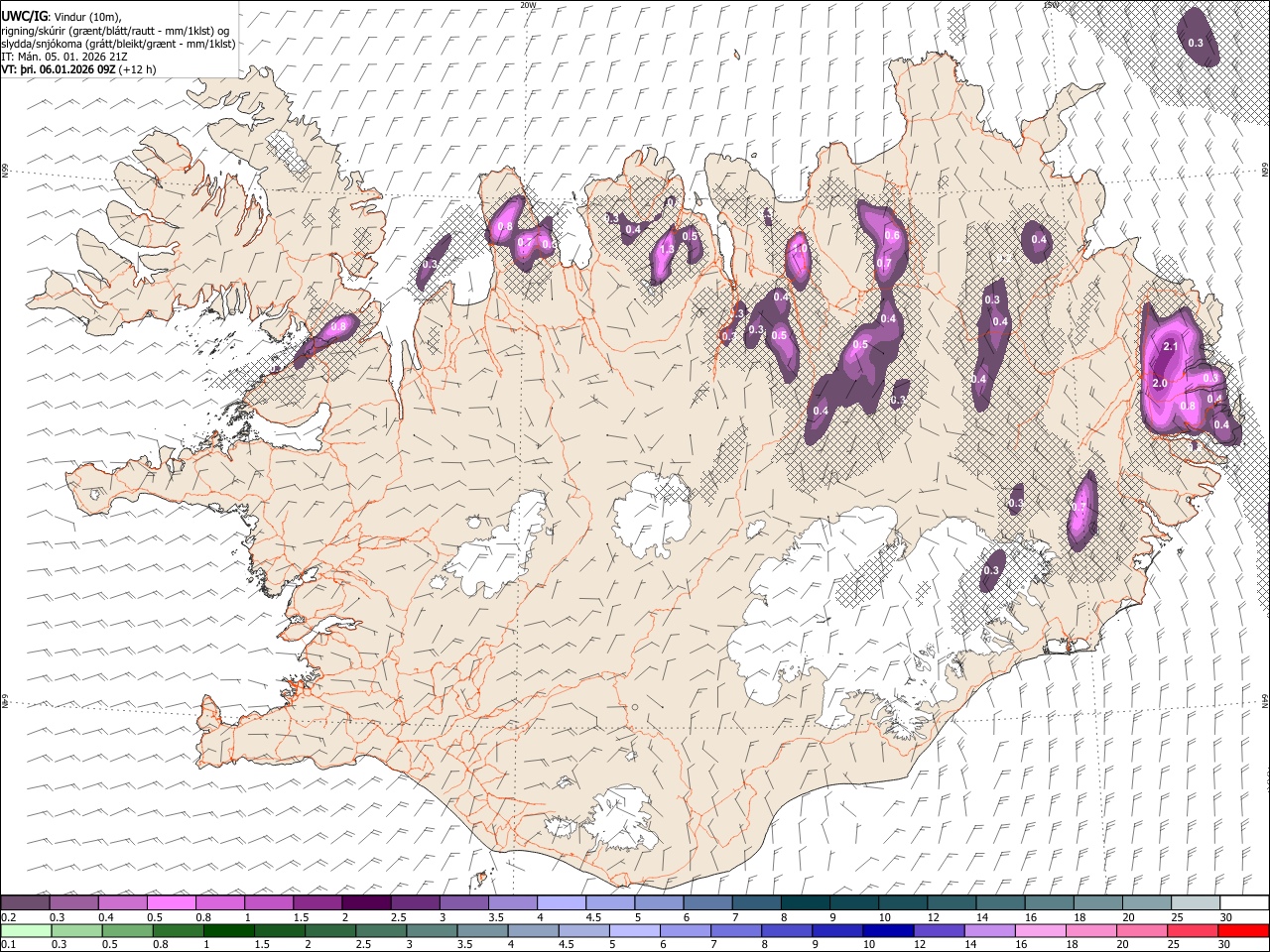
Task: Pick the white upper swatch after 30
Action: pyautogui.click(x=1244, y=903)
